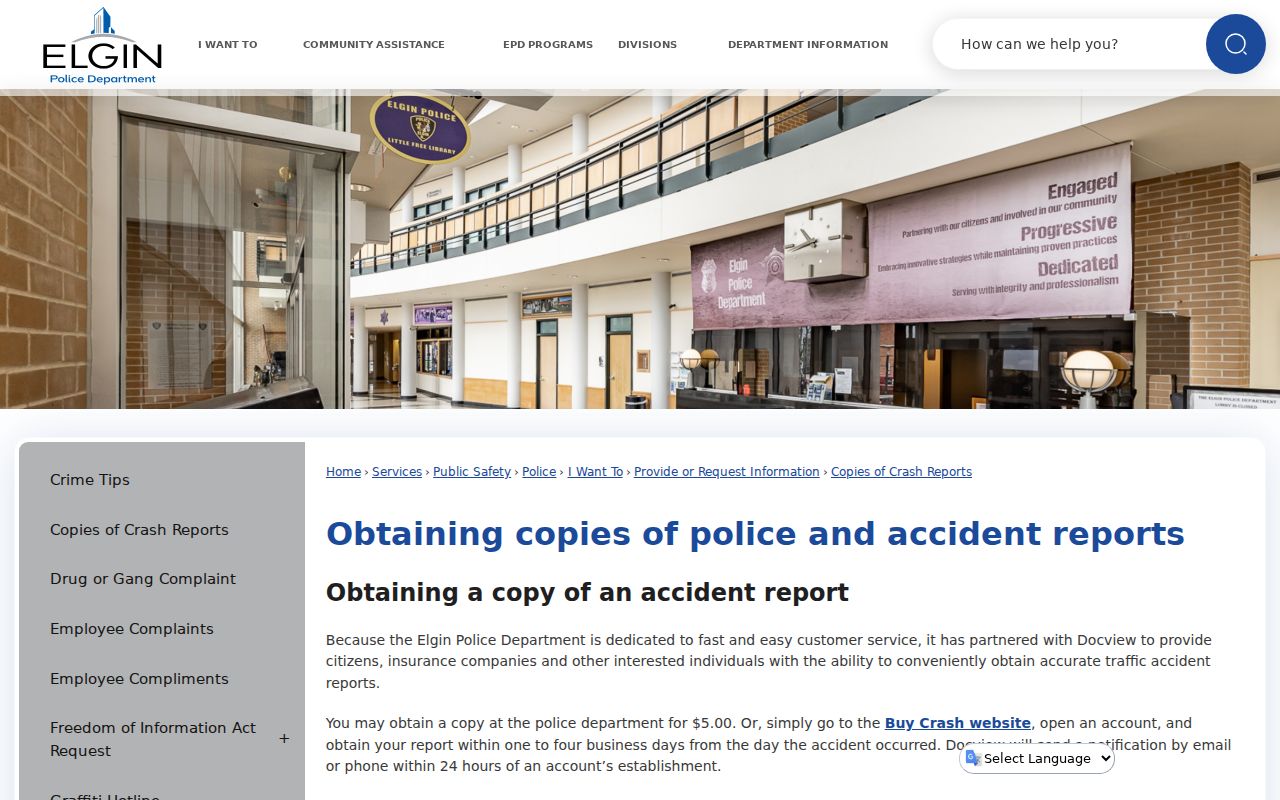This screenshot has height=800, width=1280.
Task: Open the EPD Programs menu
Action: [548, 44]
